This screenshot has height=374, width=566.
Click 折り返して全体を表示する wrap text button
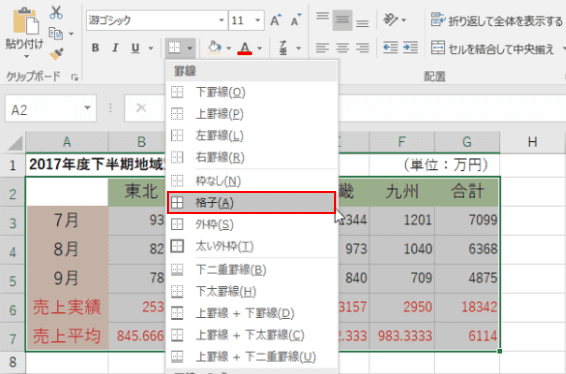click(x=497, y=21)
